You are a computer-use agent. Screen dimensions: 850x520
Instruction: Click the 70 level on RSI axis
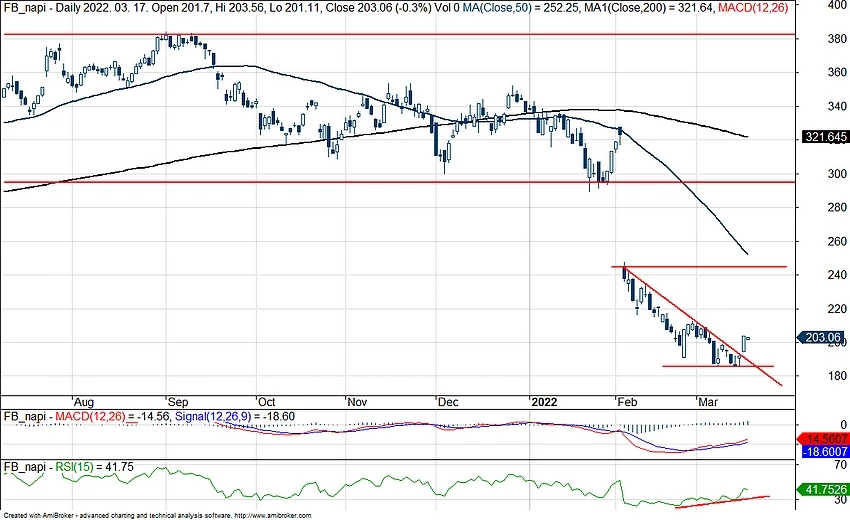click(x=840, y=465)
